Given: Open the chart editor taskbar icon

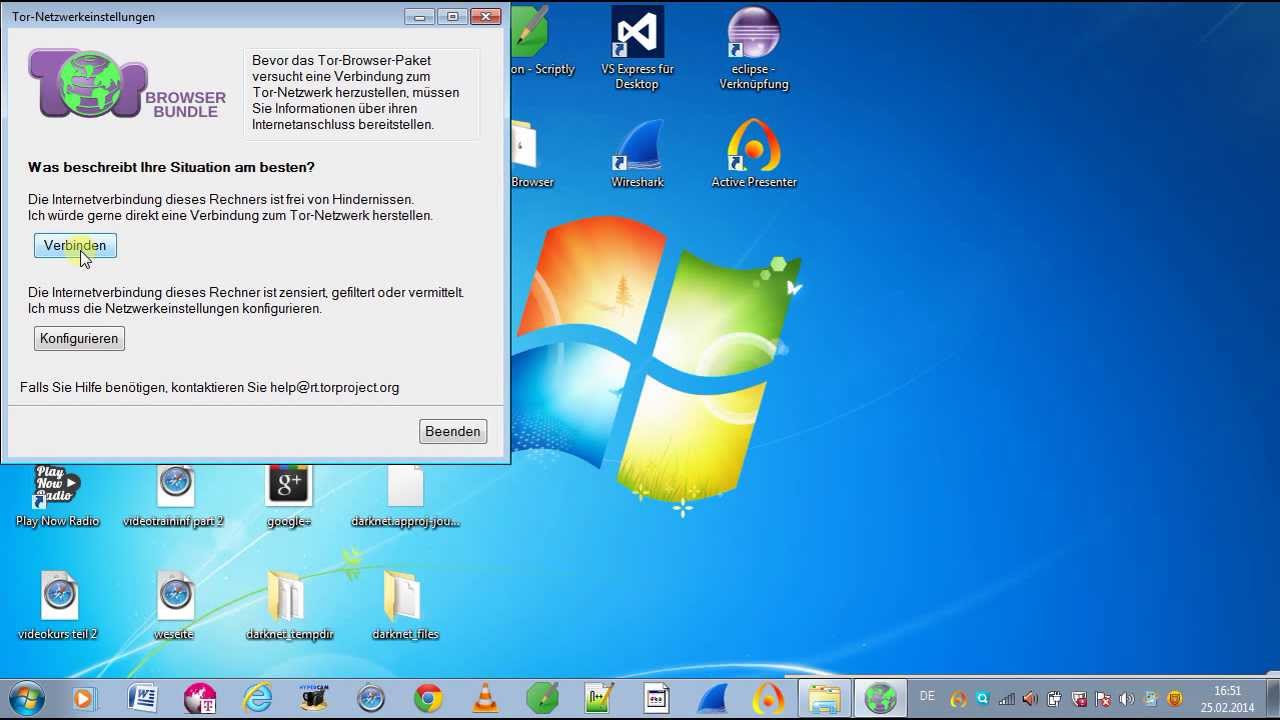Looking at the screenshot, I should pyautogui.click(x=599, y=698).
